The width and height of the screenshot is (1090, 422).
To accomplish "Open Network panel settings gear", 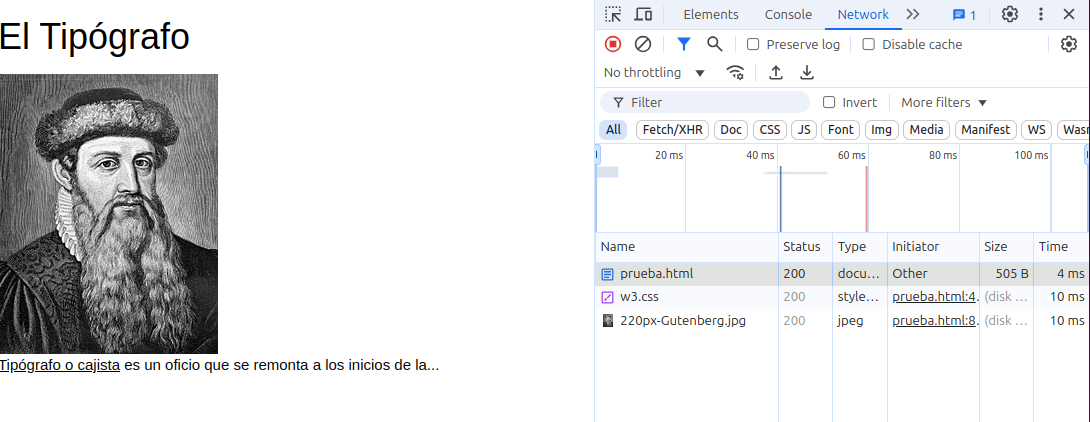I will pyautogui.click(x=1068, y=44).
